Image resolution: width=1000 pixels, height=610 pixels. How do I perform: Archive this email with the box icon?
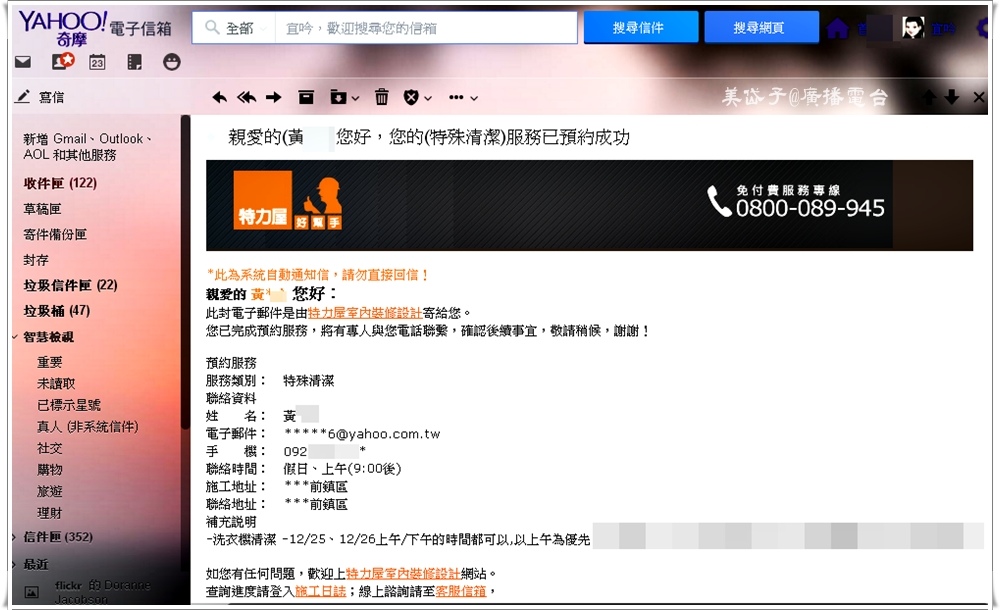(x=306, y=97)
